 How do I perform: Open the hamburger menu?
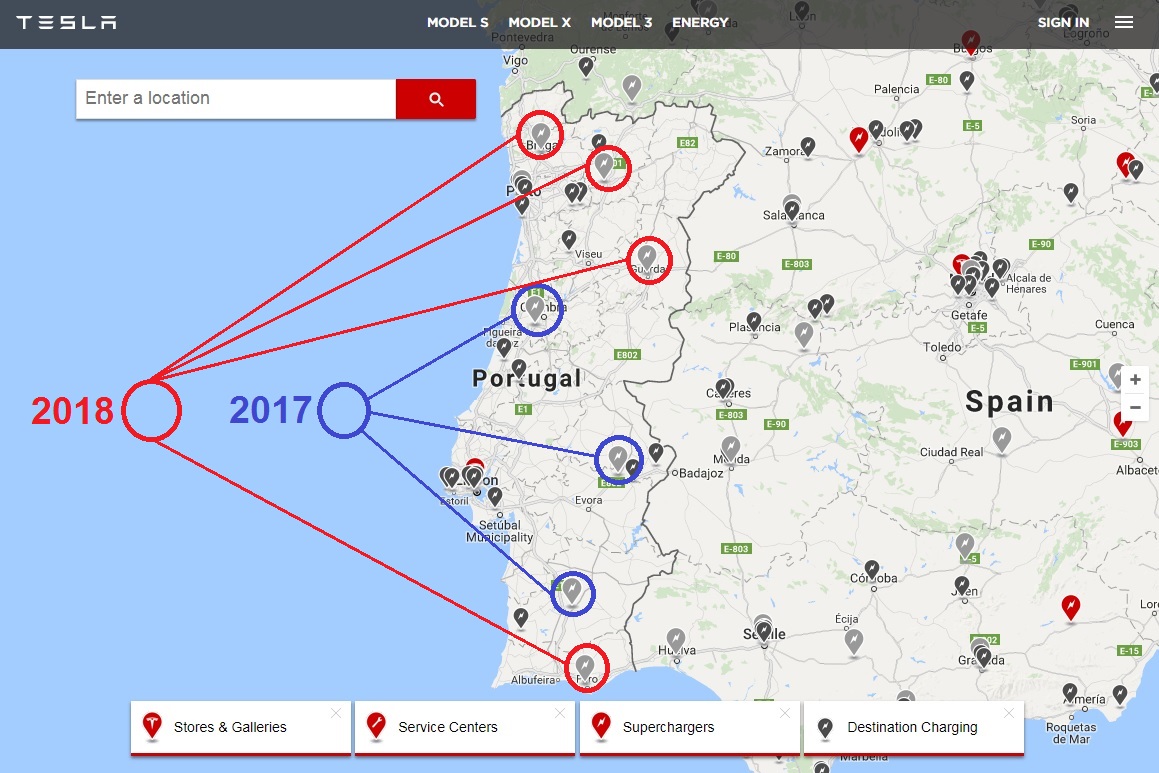pyautogui.click(x=1124, y=22)
